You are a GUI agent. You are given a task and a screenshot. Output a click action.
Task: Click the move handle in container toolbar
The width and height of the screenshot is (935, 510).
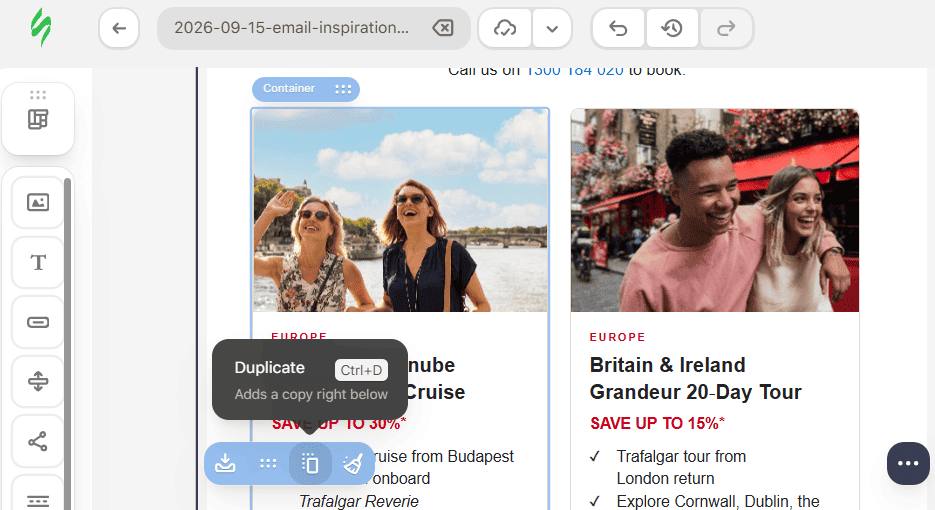[x=268, y=463]
